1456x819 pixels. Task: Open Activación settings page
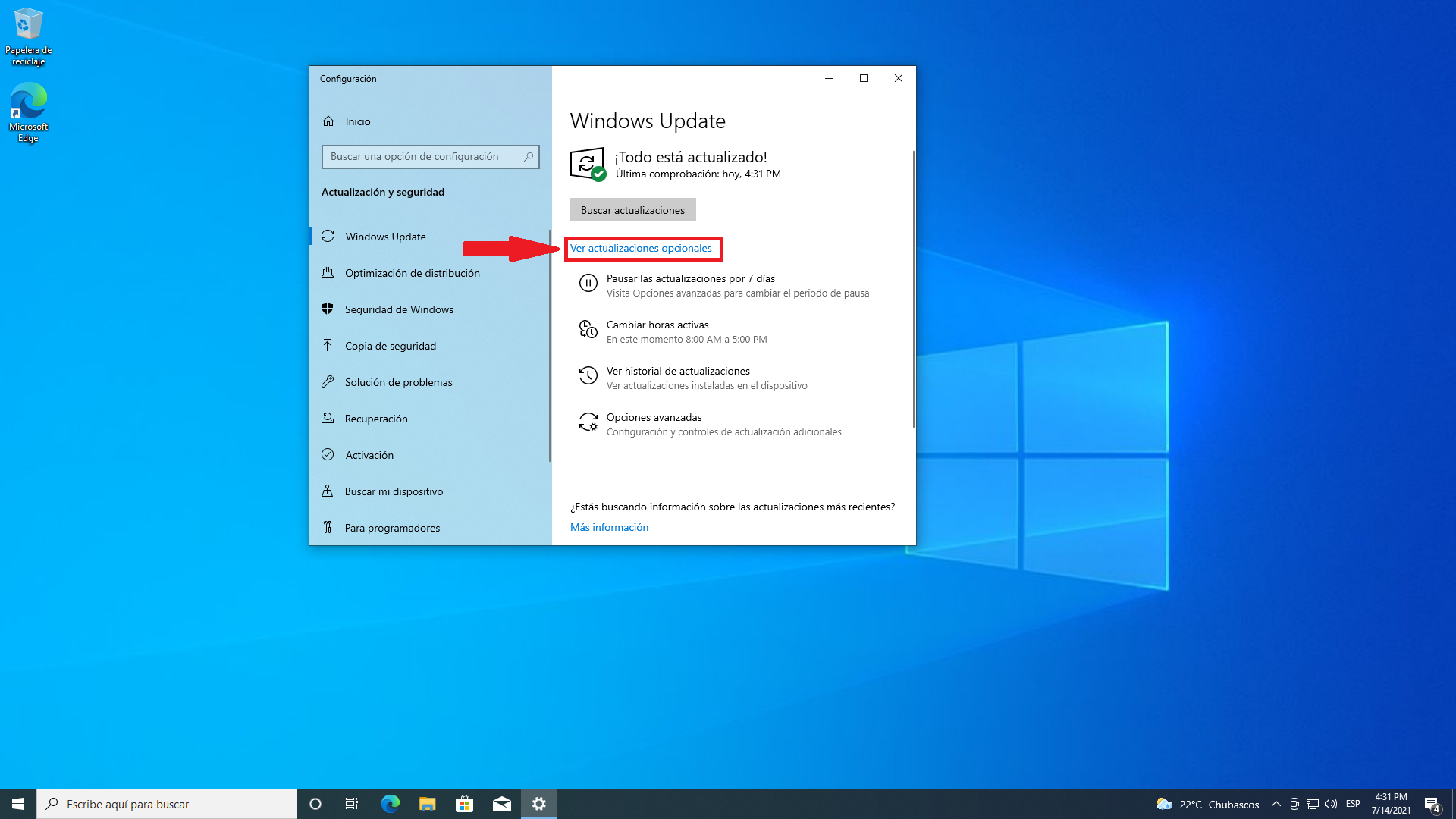[x=369, y=455]
